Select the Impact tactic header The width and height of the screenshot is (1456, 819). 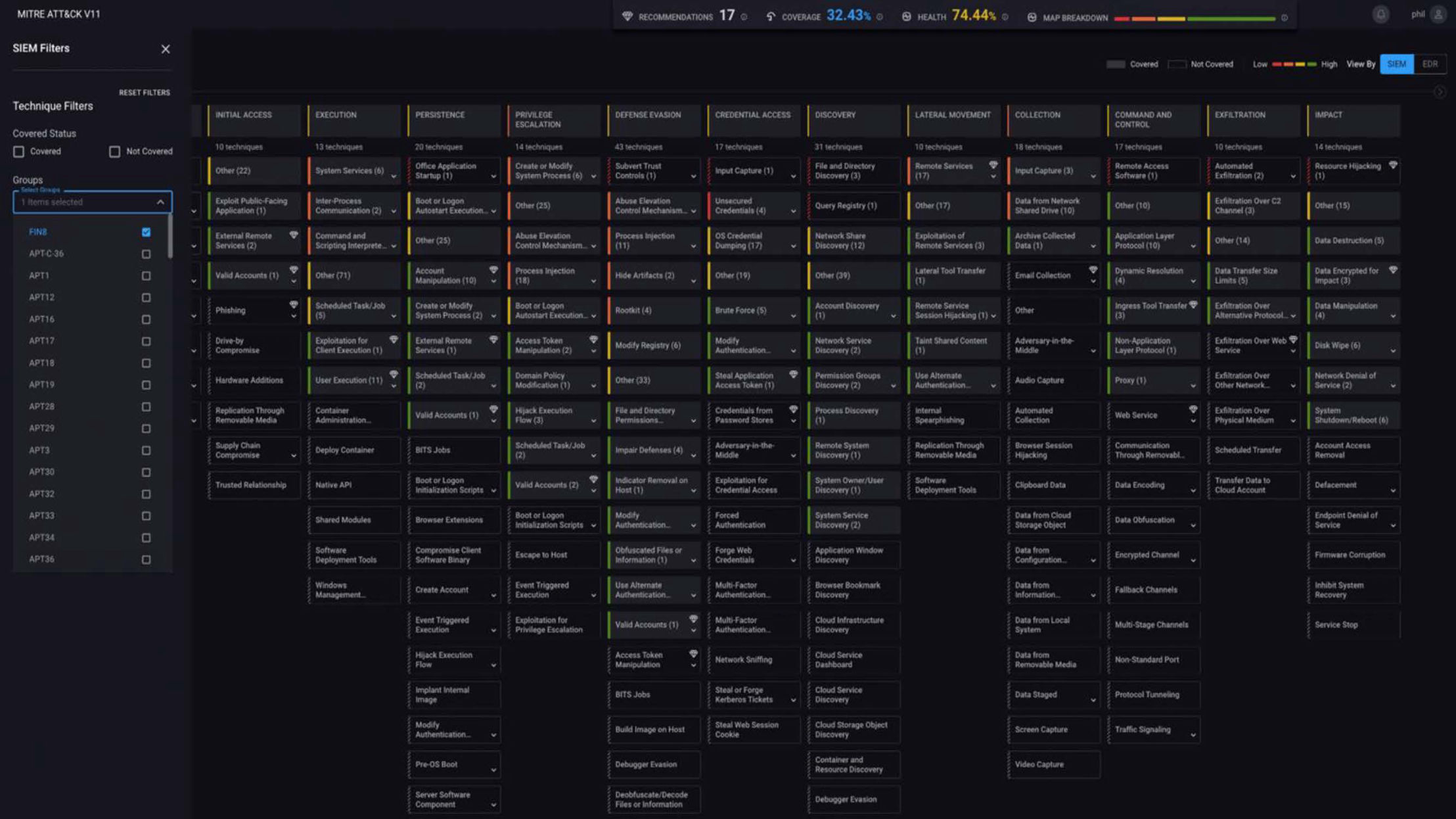pyautogui.click(x=1354, y=120)
